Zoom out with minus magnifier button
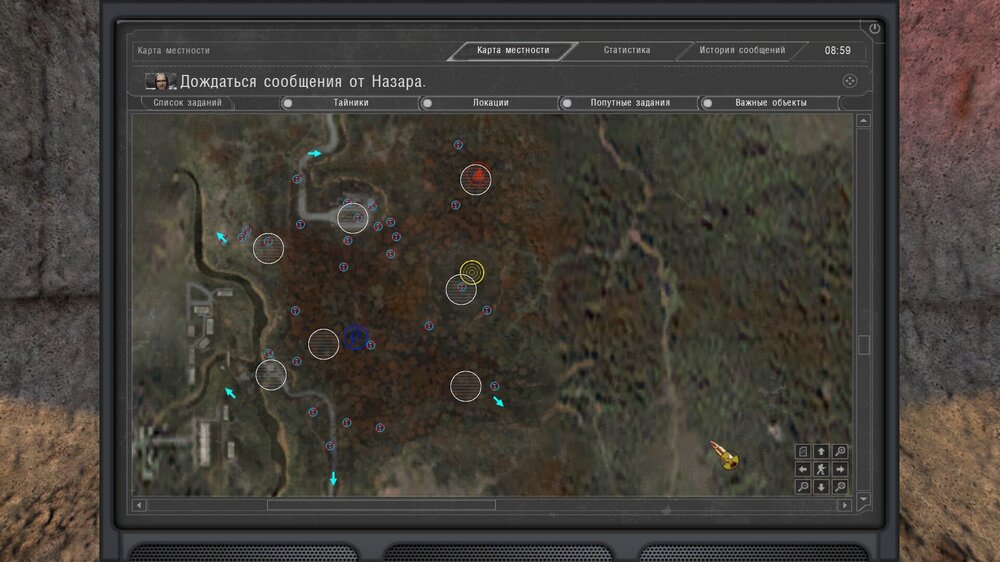This screenshot has height=562, width=1000. pos(803,487)
